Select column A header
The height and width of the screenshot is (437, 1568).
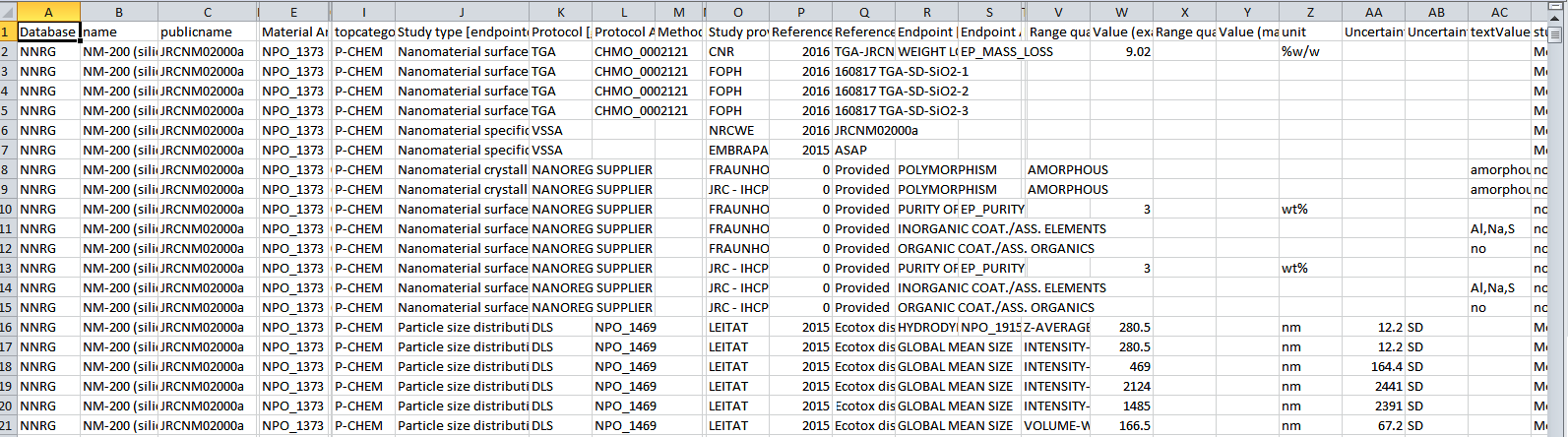point(48,12)
